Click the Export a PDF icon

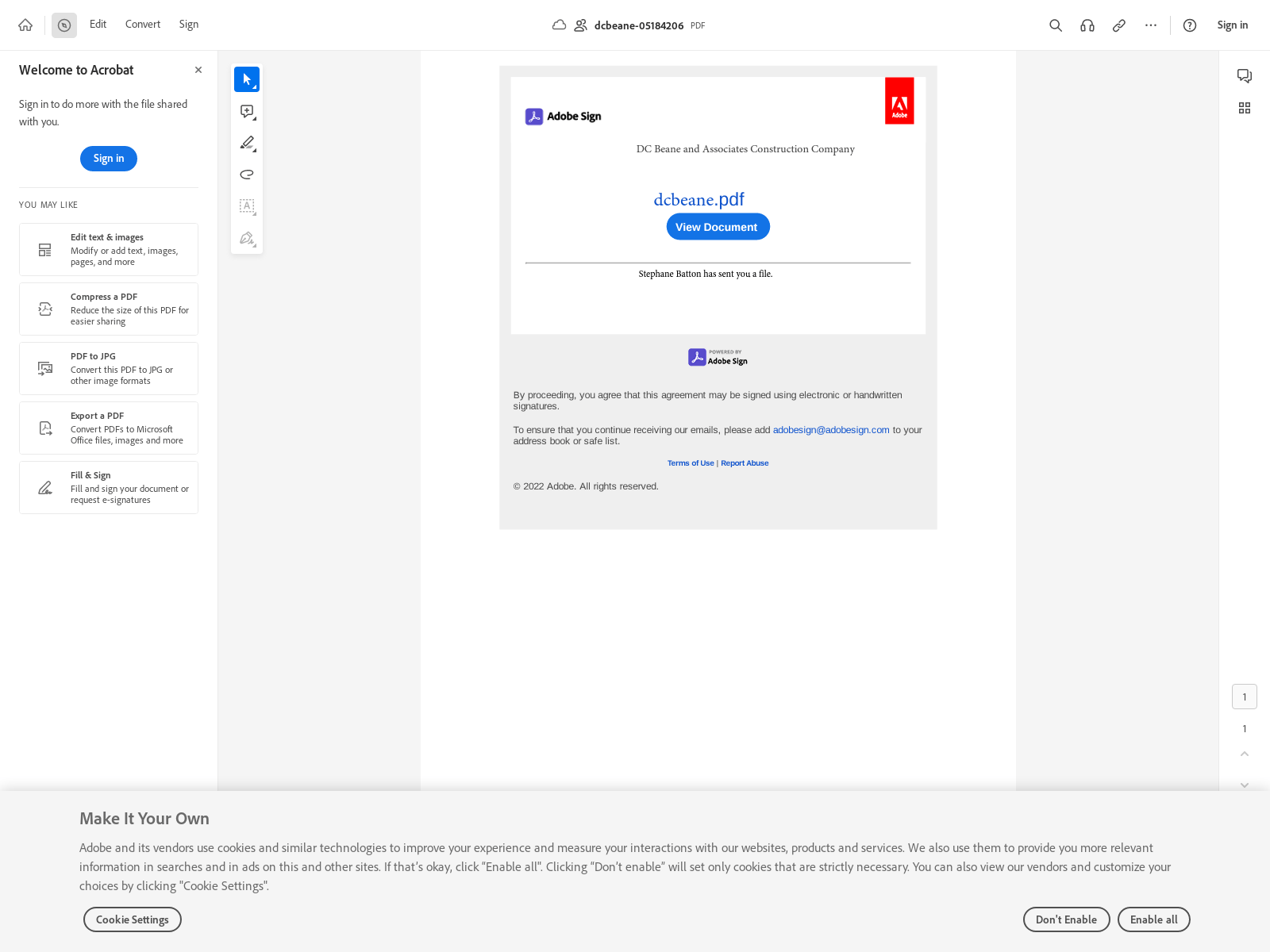tap(45, 428)
